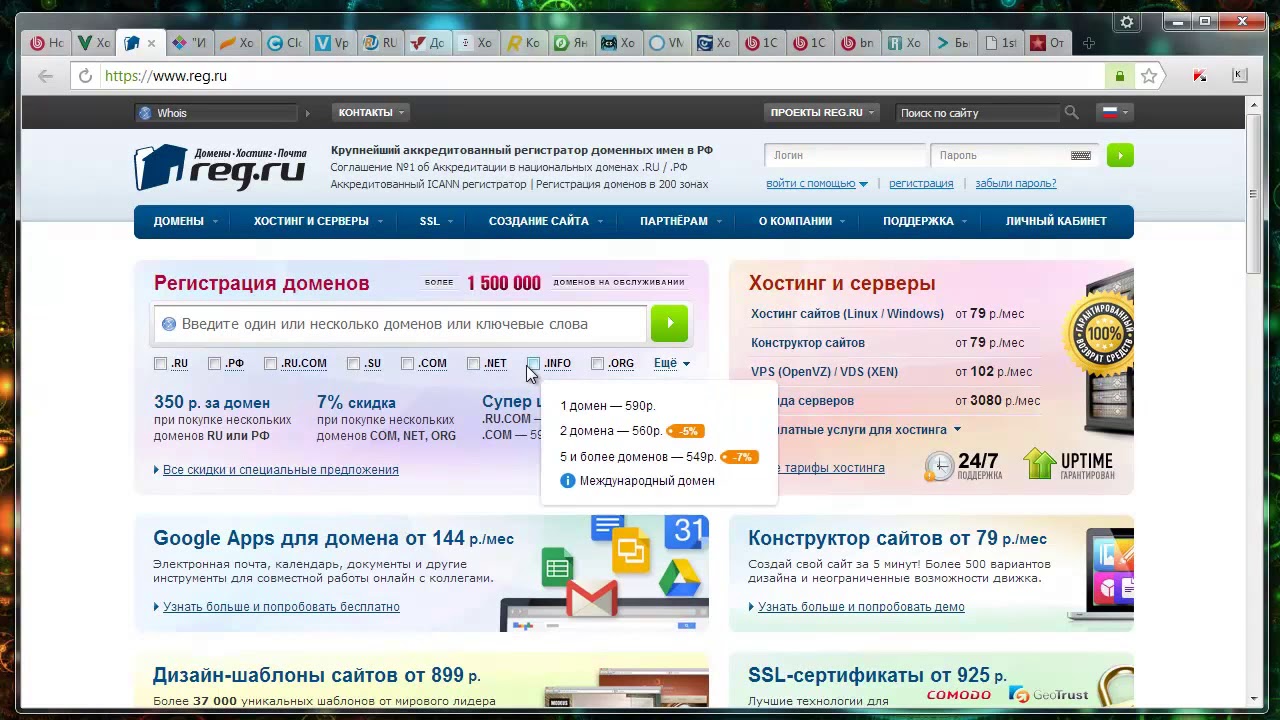Click the site search magnifier icon

pyautogui.click(x=1071, y=113)
